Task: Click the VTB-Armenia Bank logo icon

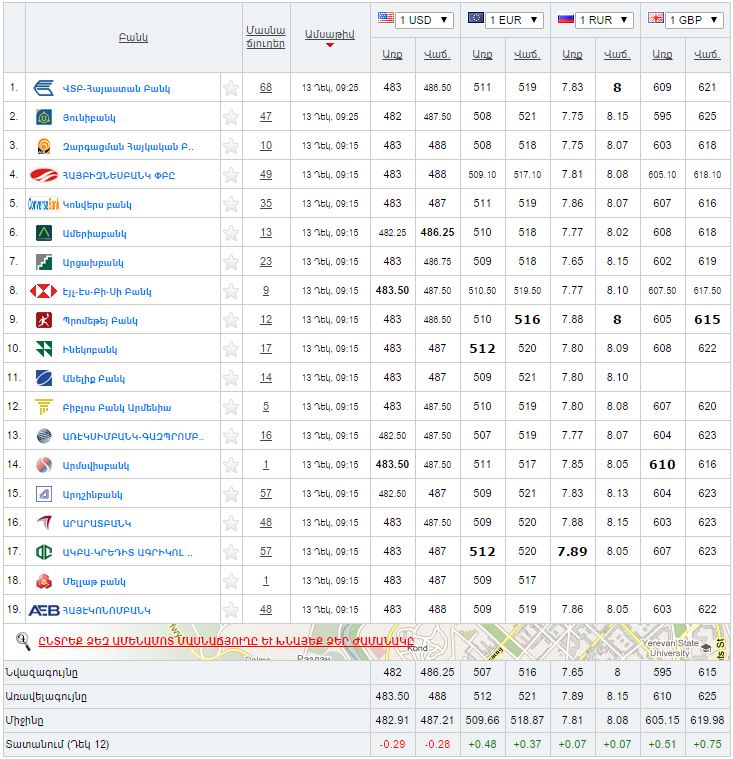Action: (44, 88)
